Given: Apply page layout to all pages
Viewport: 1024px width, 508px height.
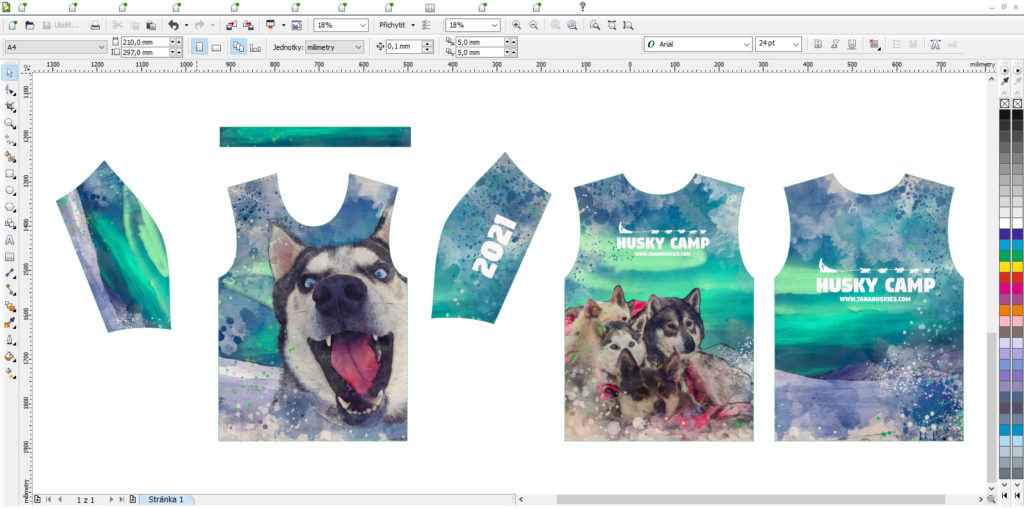Looking at the screenshot, I should click(238, 47).
